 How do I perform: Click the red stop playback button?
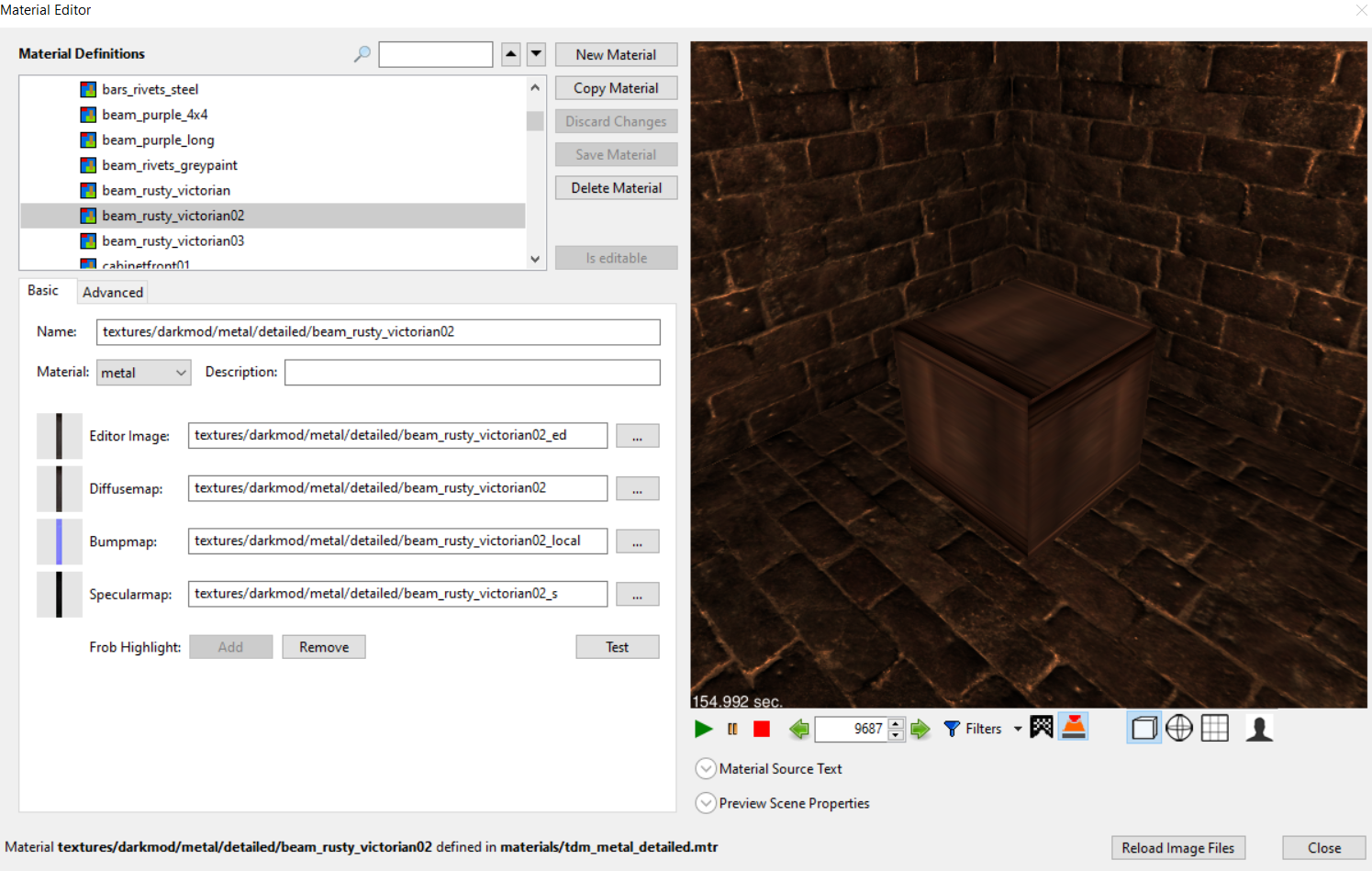click(x=761, y=729)
